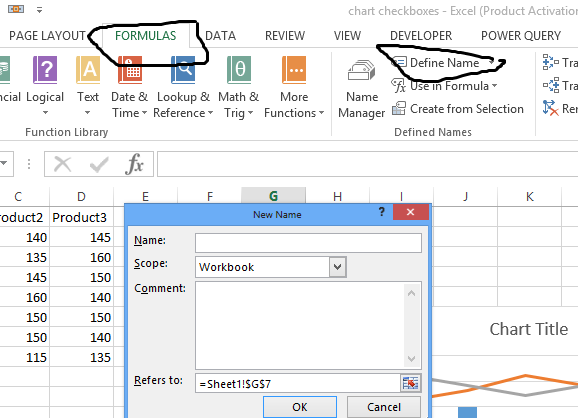Click the Use in Formula icon

(x=398, y=86)
